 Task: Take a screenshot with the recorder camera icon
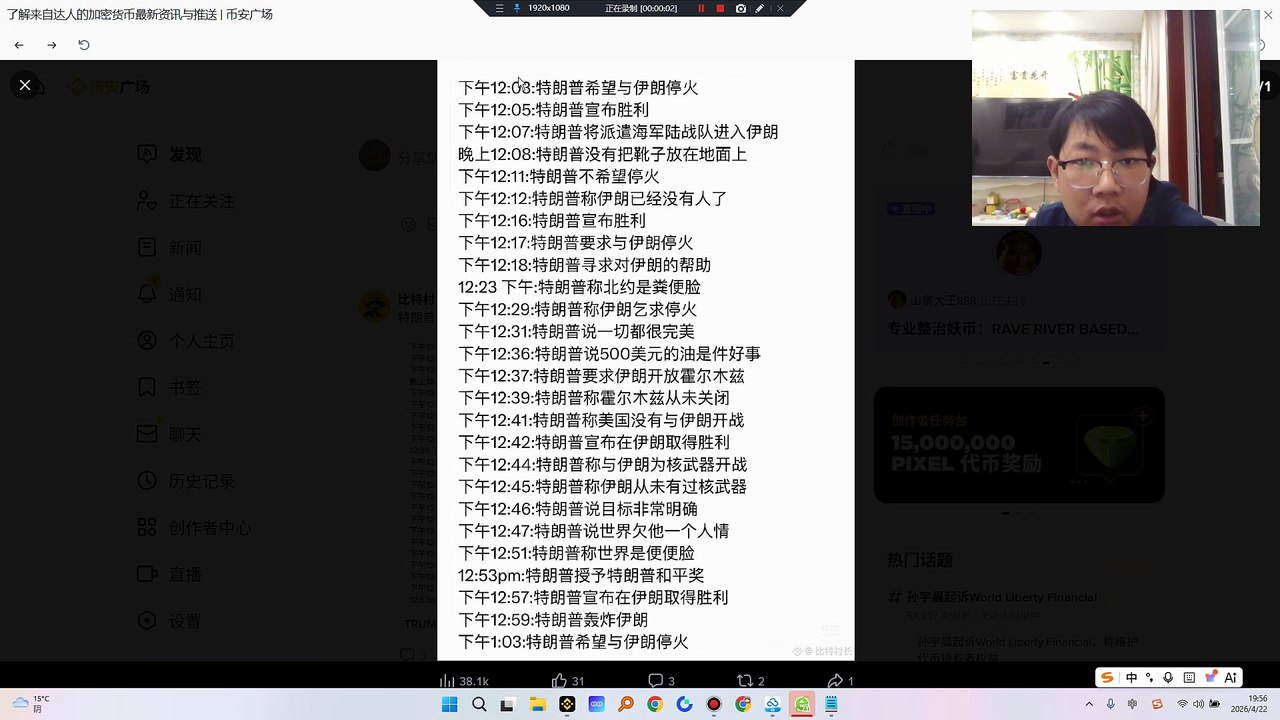coord(740,8)
